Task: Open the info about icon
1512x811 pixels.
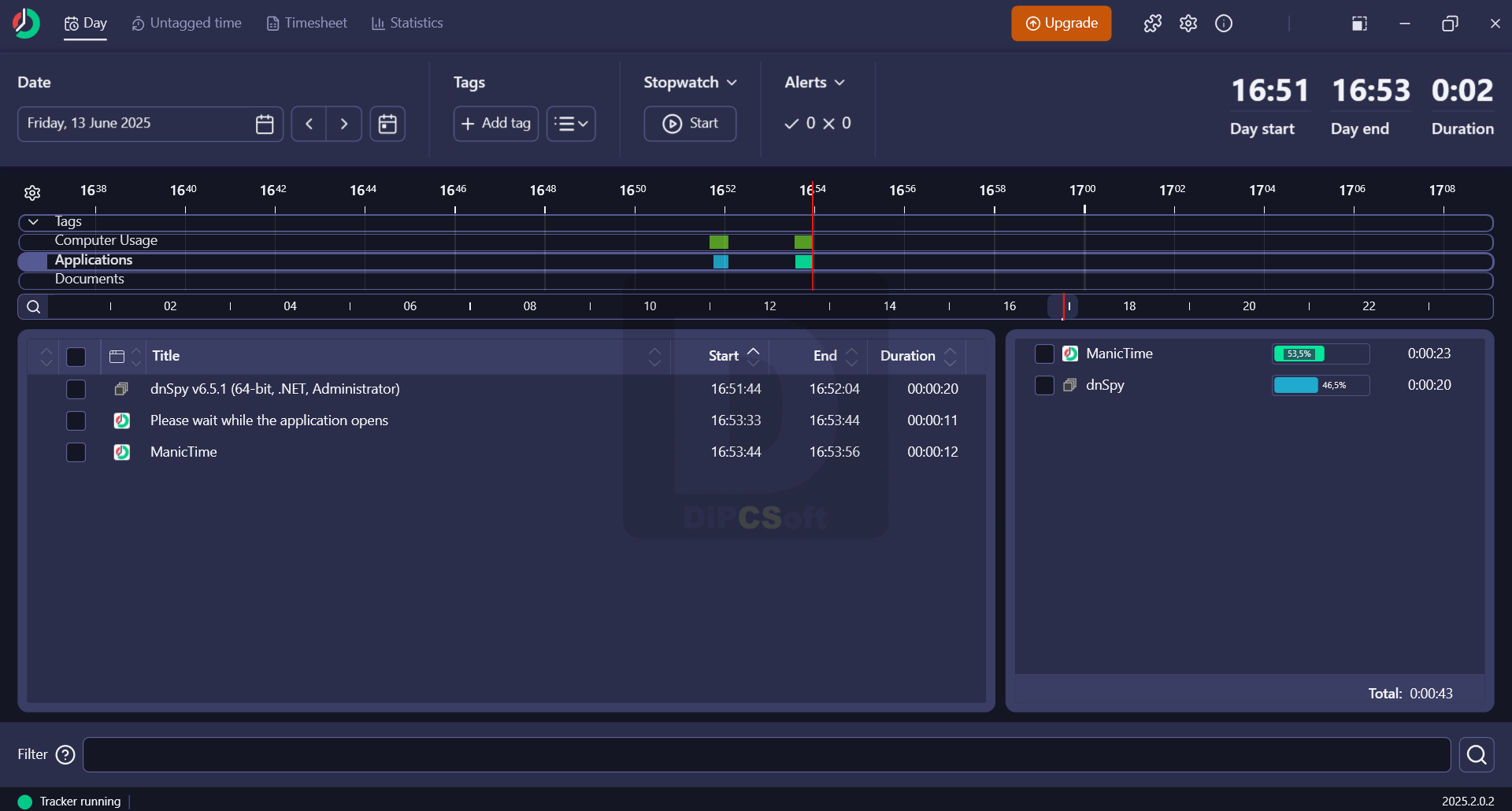Action: tap(1224, 24)
